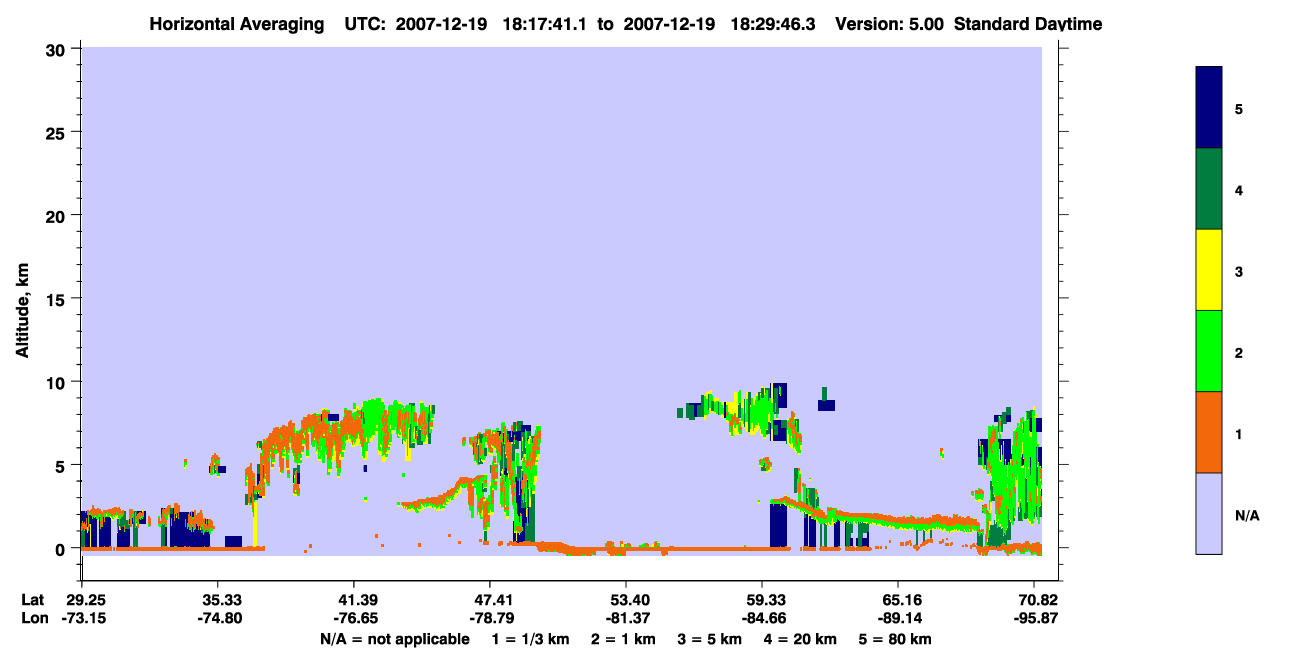
Task: Click the dark green colorbar segment labeled 4
Action: [1209, 189]
